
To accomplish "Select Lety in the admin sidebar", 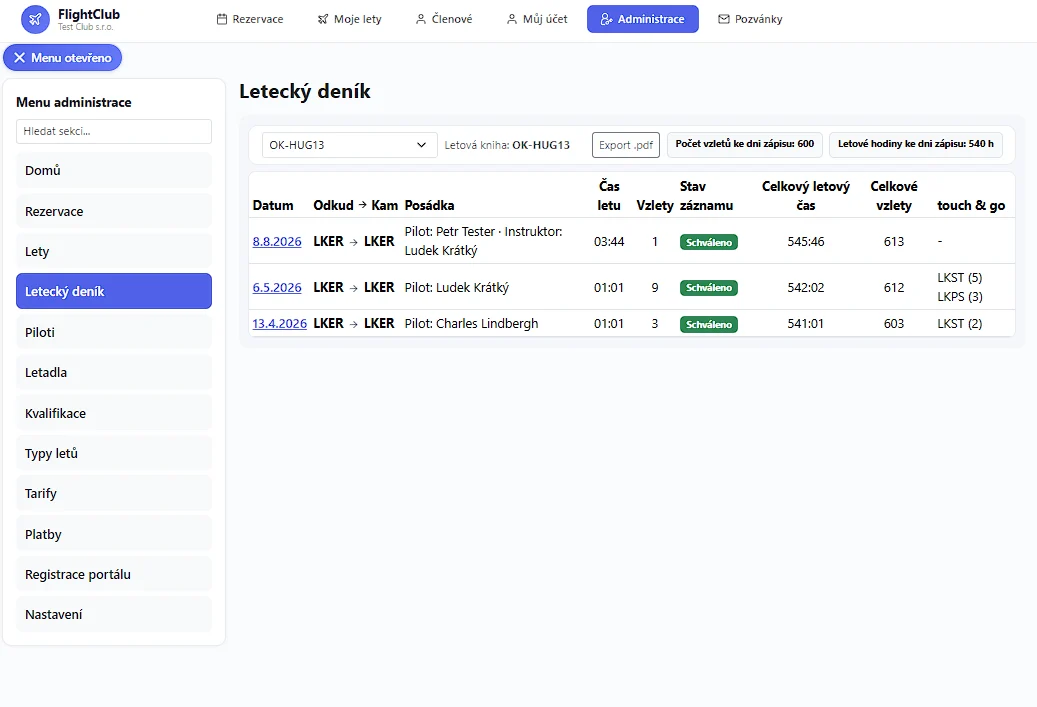I will 114,251.
